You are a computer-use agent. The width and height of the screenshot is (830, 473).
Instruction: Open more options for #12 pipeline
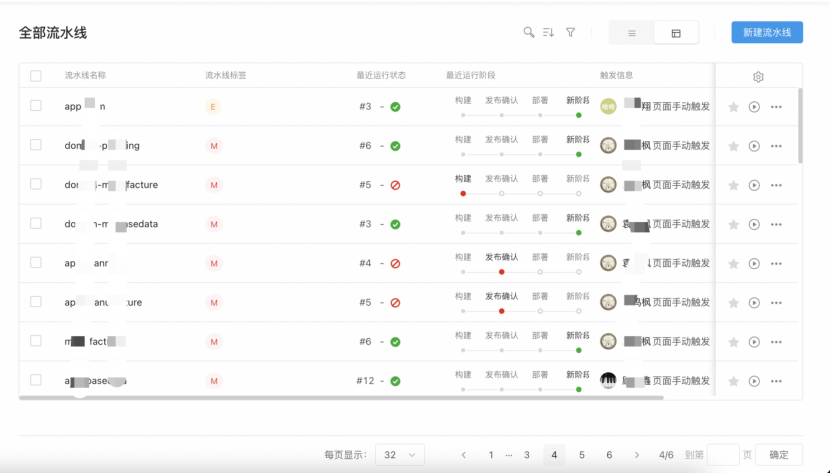click(776, 381)
